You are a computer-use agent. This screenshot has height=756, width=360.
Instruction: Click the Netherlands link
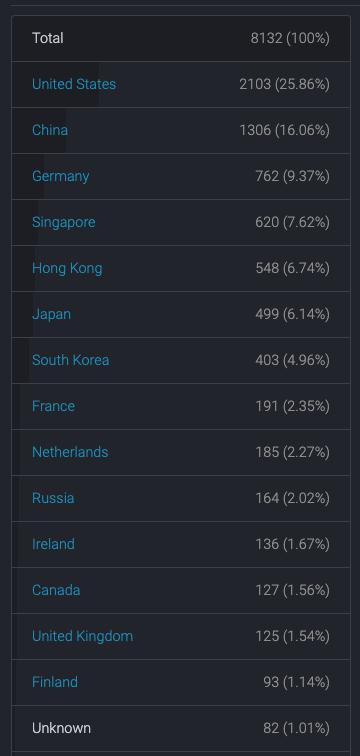pos(70,452)
